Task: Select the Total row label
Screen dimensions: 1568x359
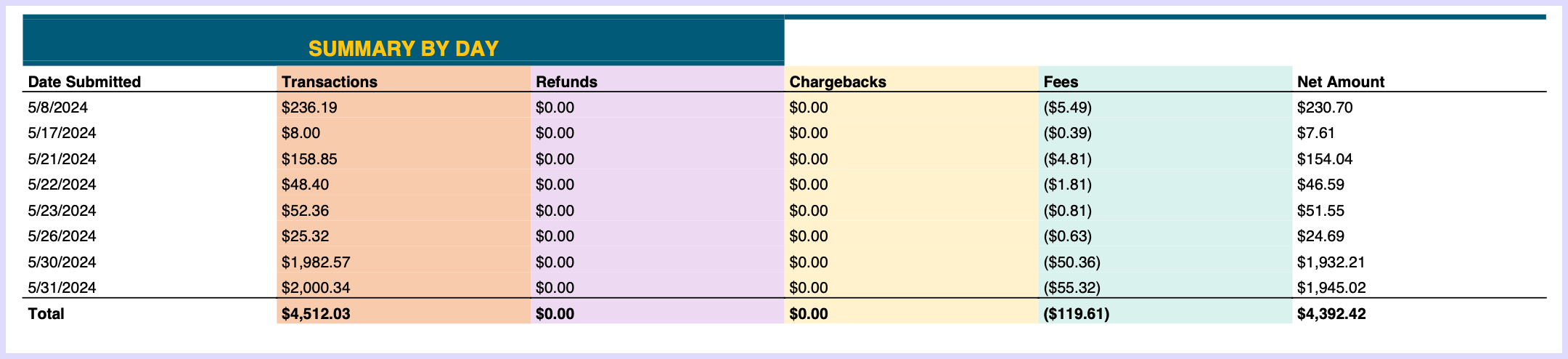Action: tap(46, 314)
